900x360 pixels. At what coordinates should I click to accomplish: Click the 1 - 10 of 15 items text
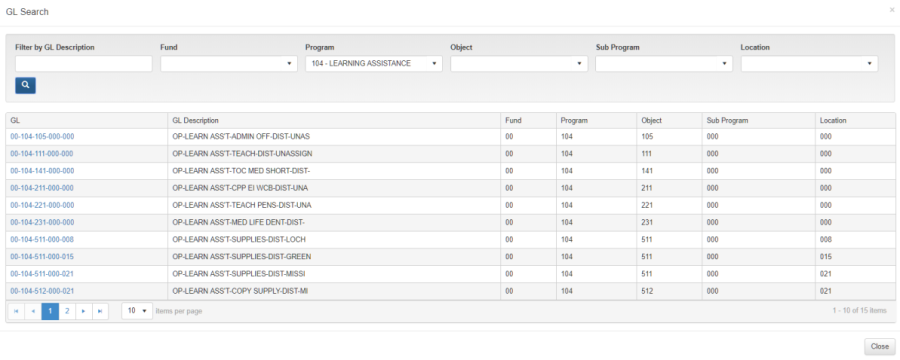pos(859,311)
